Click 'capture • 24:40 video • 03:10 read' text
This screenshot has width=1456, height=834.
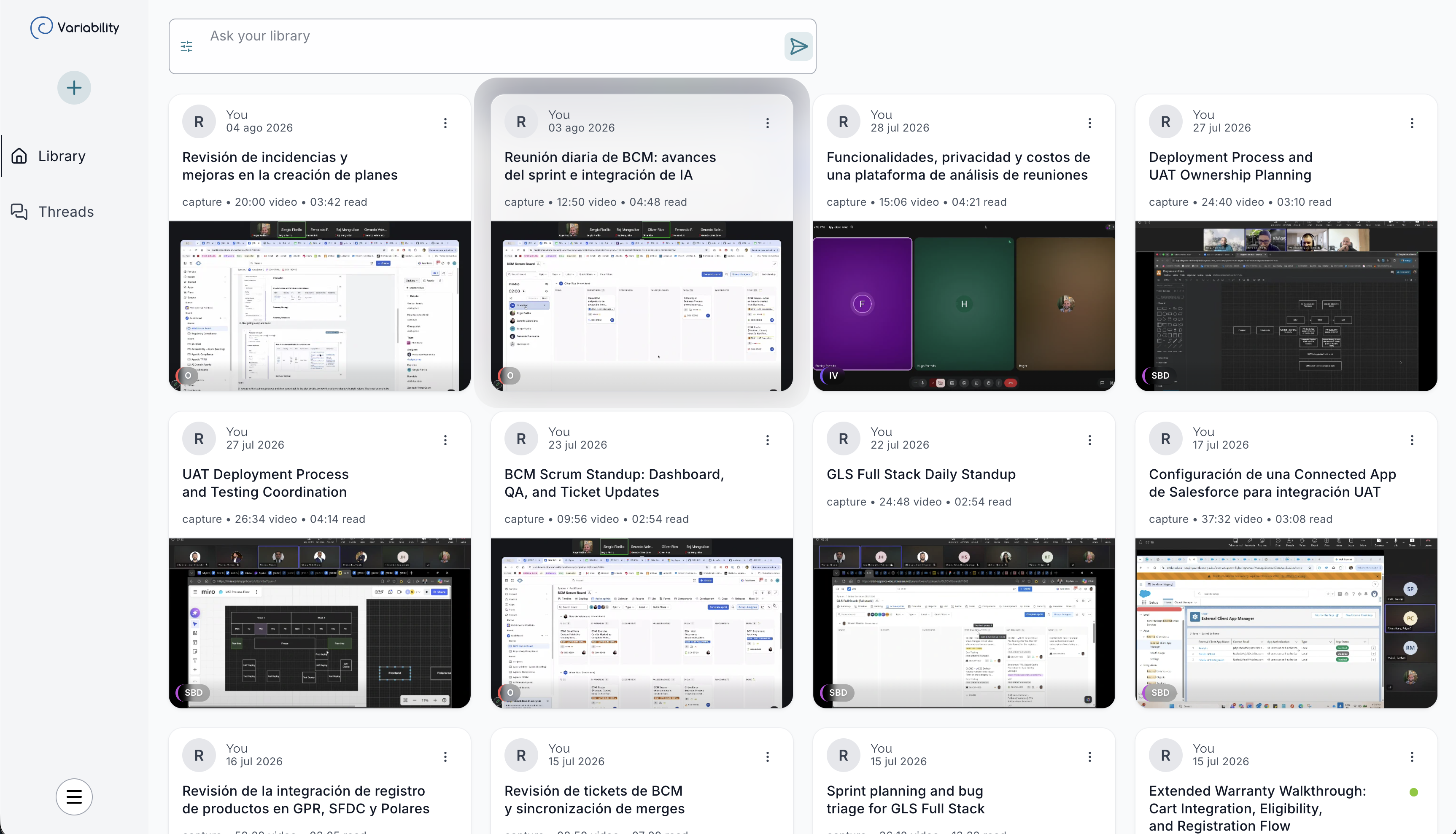click(1240, 202)
